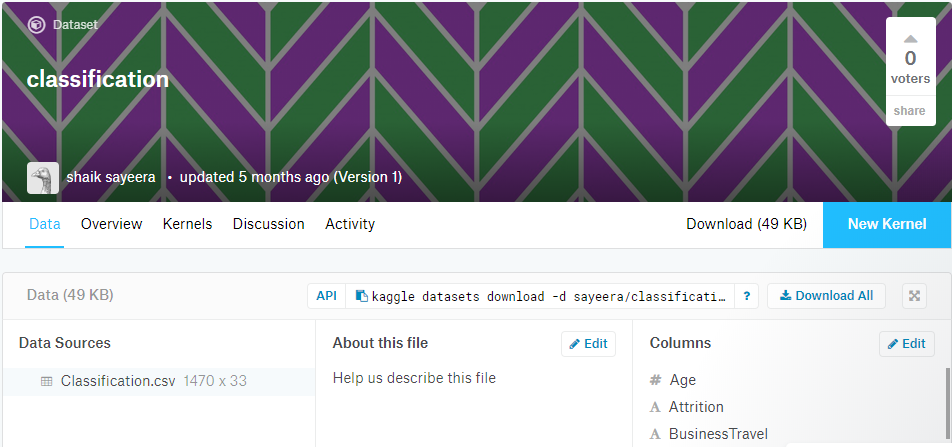Click the Download All button
Image resolution: width=952 pixels, height=447 pixels.
click(826, 296)
